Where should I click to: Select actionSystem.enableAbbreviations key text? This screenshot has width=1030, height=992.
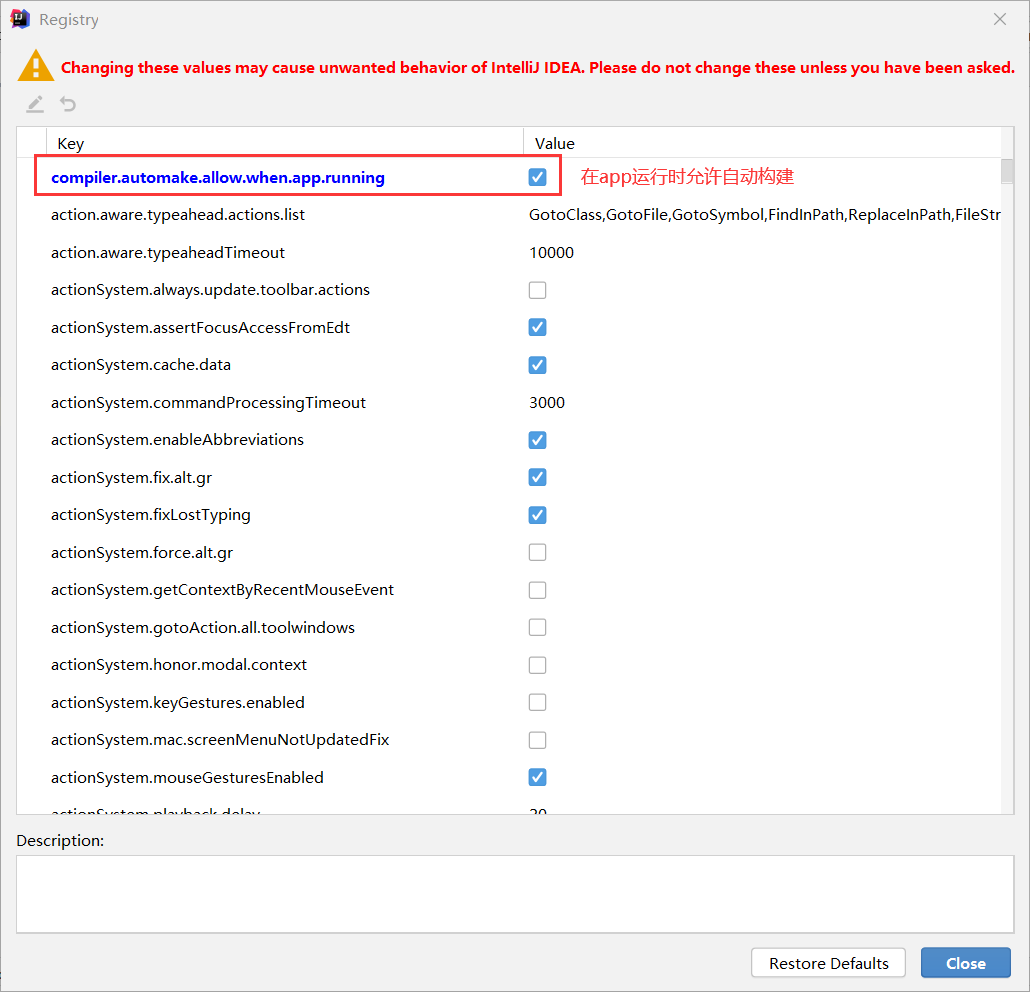pyautogui.click(x=177, y=440)
